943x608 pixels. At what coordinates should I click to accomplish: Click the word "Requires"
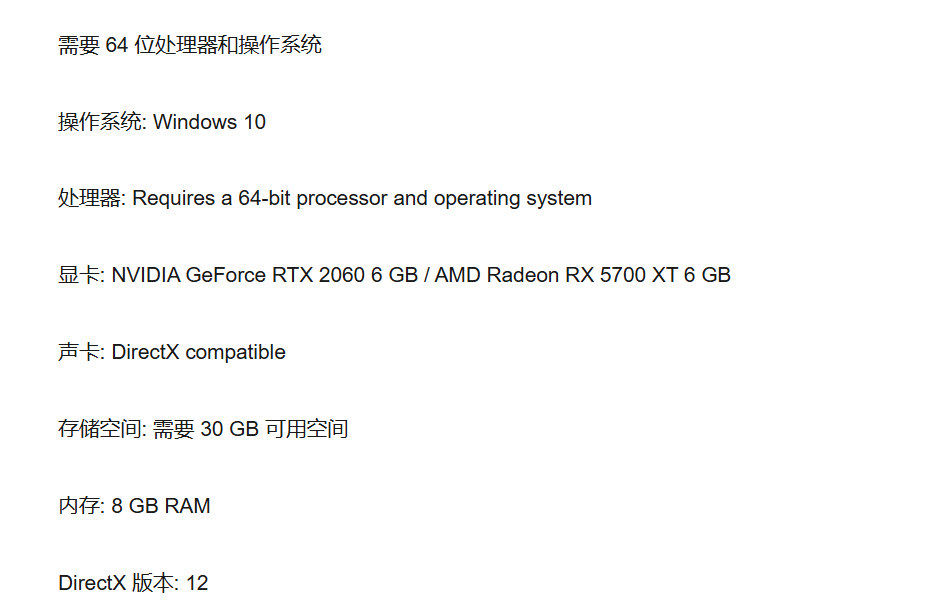(173, 198)
